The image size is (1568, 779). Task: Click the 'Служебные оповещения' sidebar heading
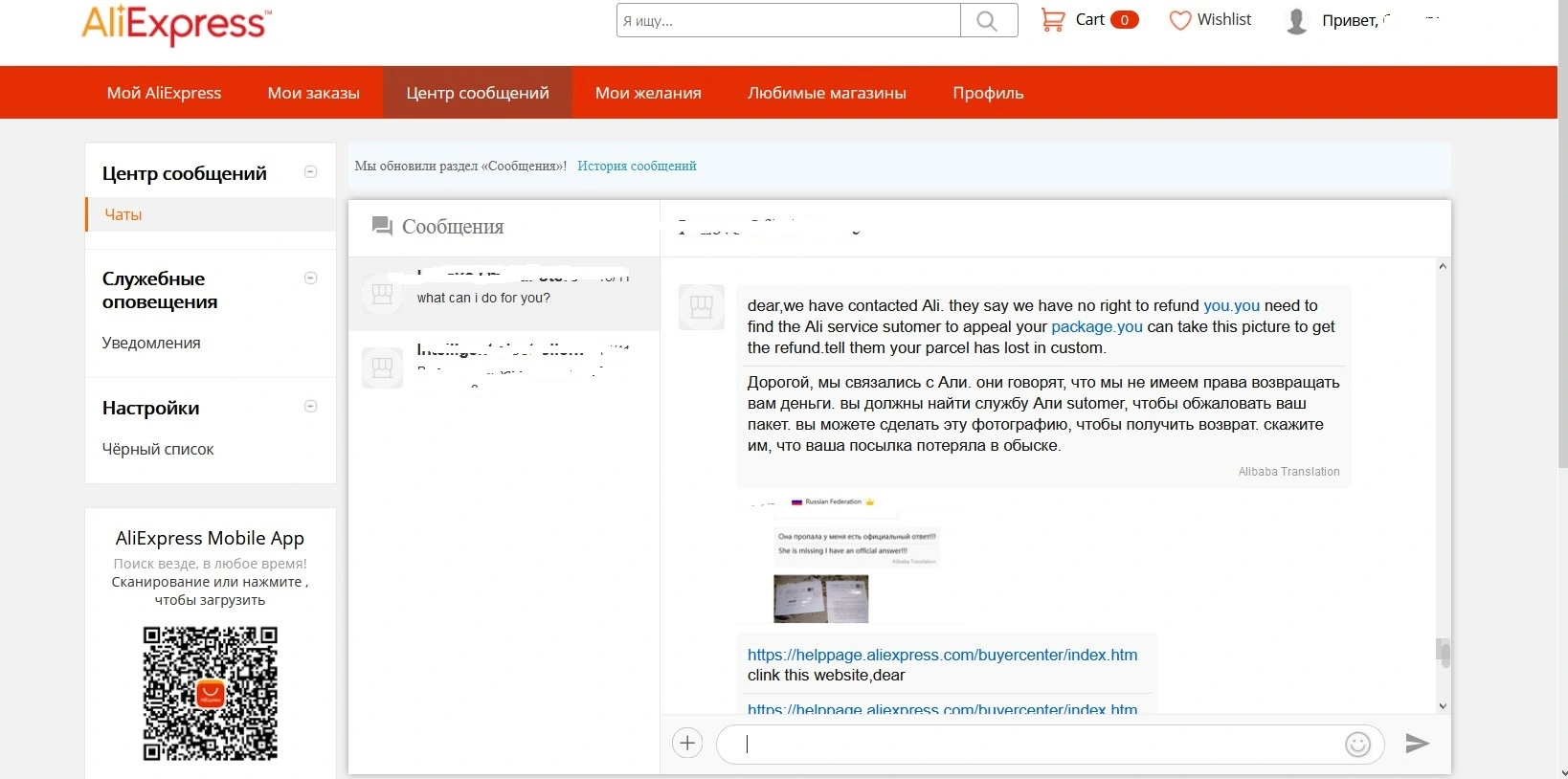(x=160, y=290)
